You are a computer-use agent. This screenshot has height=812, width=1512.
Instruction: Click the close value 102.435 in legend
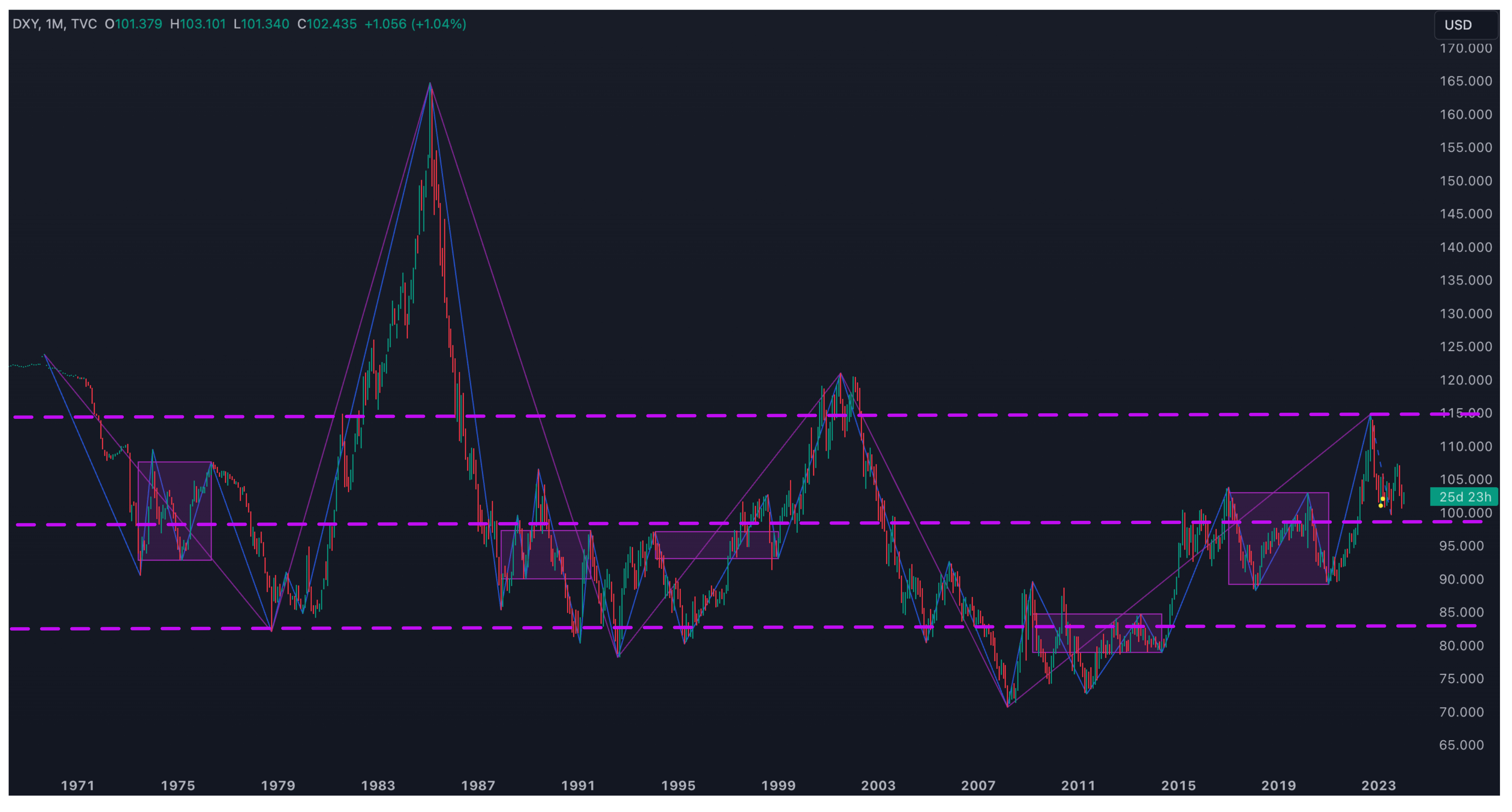(x=331, y=24)
